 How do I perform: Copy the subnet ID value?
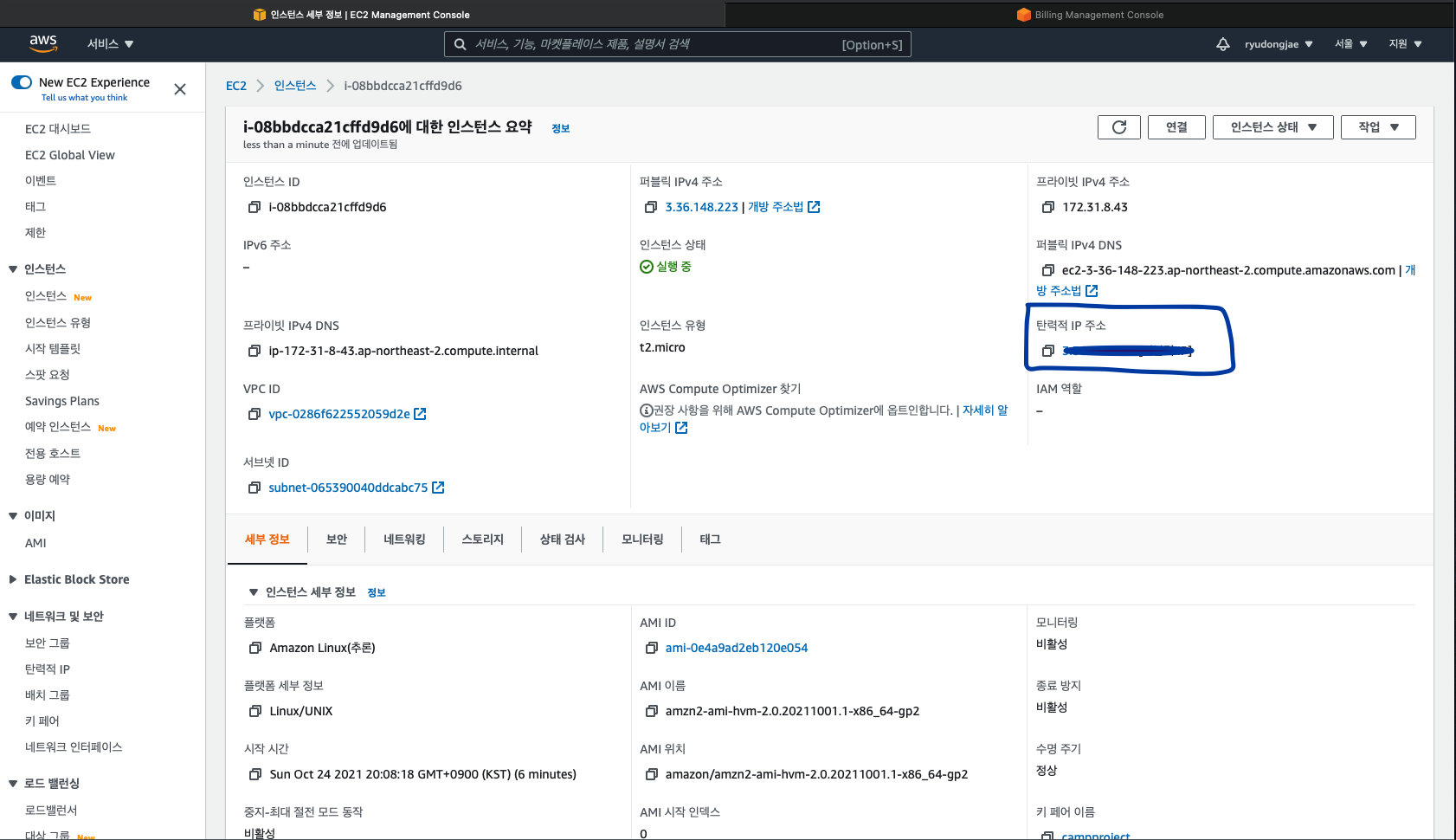coord(254,488)
